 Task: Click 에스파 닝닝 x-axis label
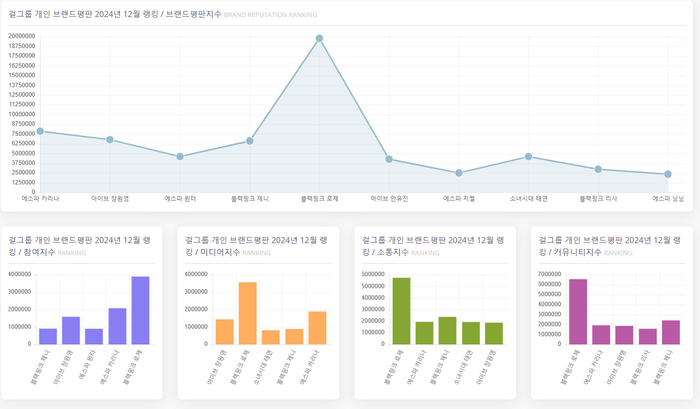668,199
